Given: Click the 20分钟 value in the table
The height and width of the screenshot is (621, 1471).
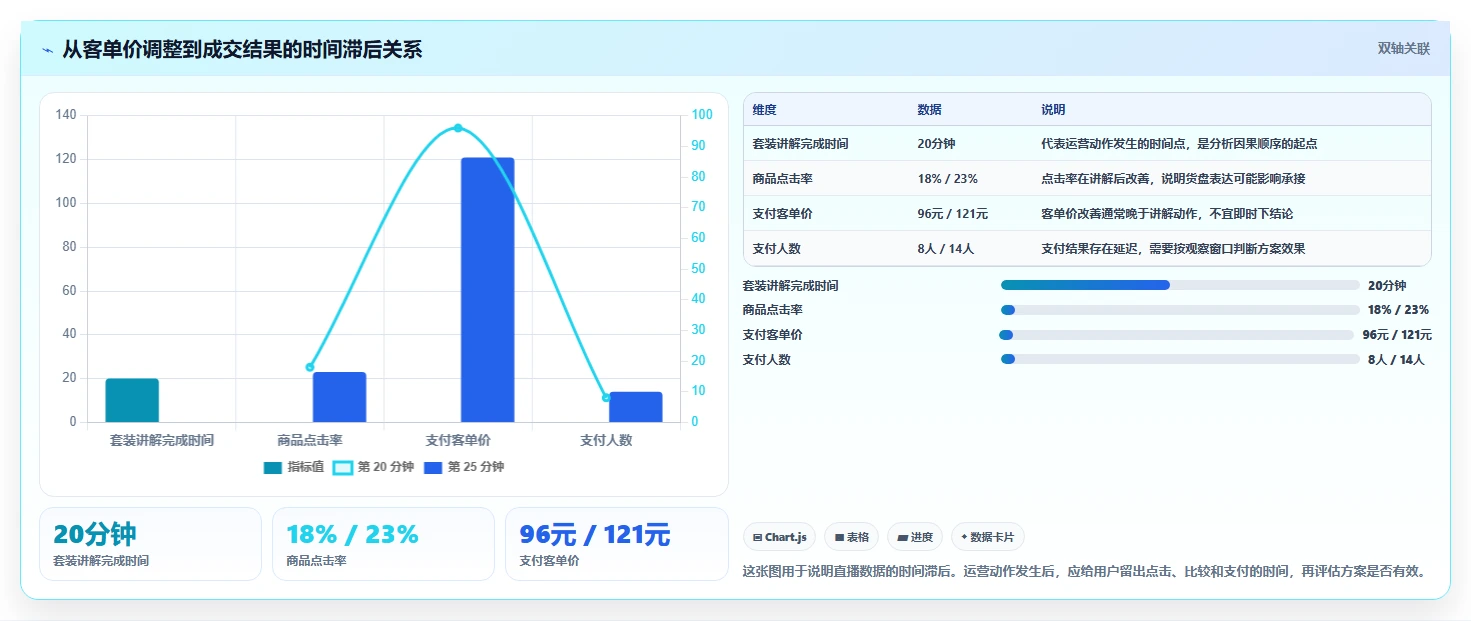Looking at the screenshot, I should 936,144.
